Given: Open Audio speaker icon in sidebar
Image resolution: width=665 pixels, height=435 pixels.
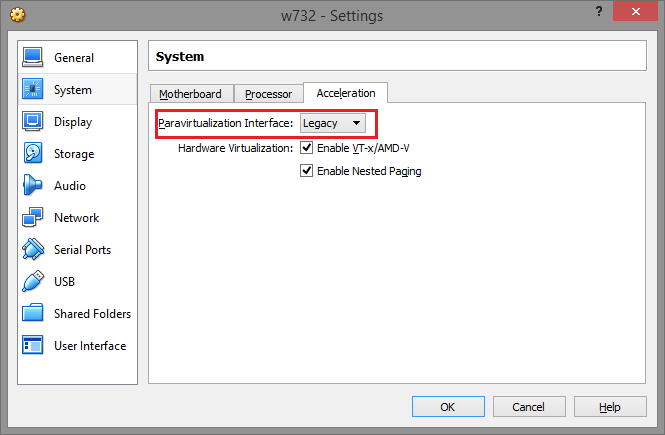Looking at the screenshot, I should [33, 186].
